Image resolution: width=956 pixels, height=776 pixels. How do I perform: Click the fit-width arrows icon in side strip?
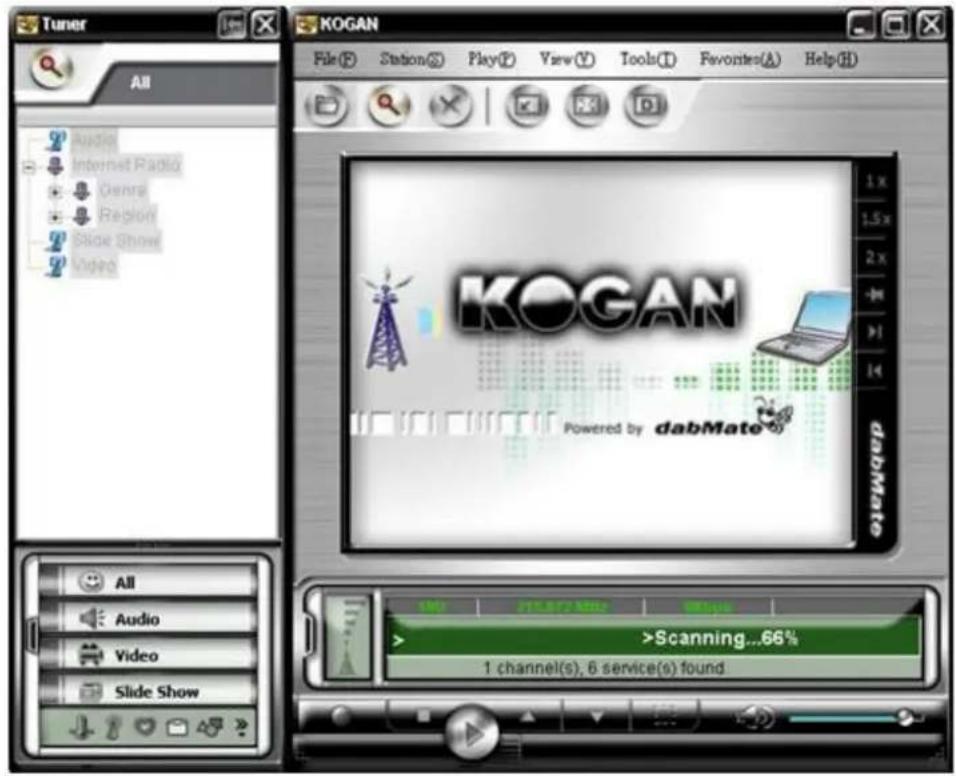tap(874, 295)
